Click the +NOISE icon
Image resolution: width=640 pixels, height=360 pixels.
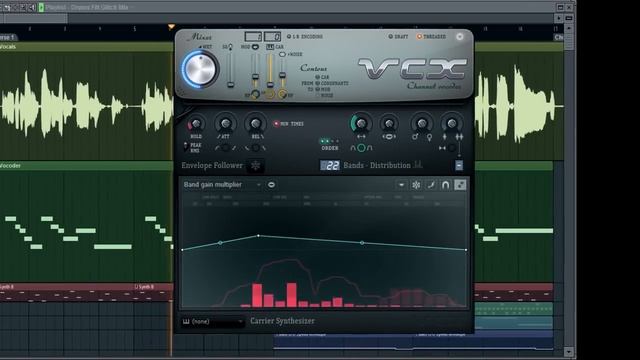[282, 54]
